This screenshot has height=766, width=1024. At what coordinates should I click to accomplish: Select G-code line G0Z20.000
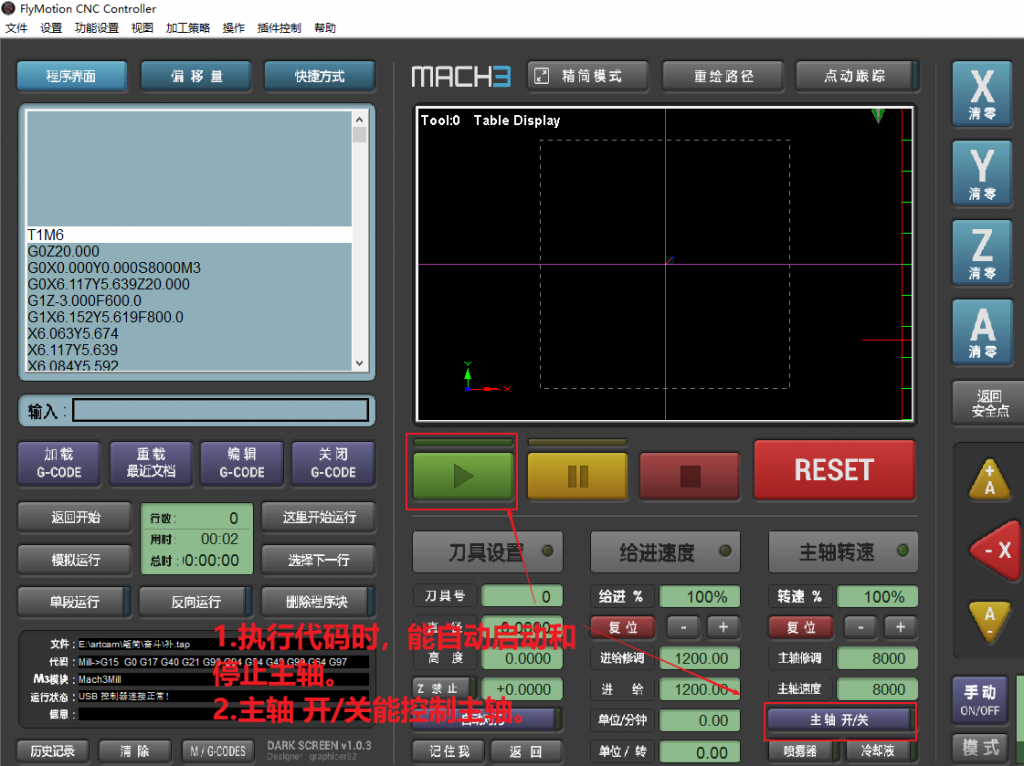[x=189, y=251]
